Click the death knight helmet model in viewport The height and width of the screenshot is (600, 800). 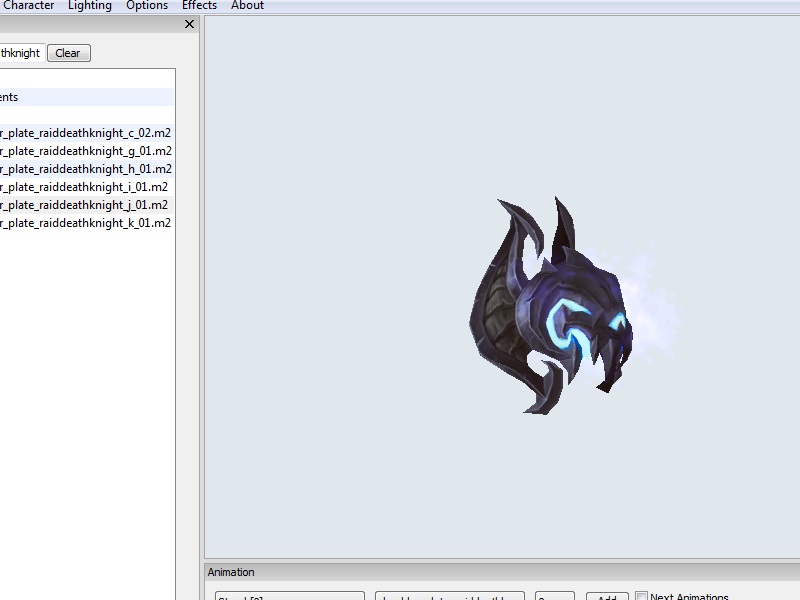(x=551, y=306)
